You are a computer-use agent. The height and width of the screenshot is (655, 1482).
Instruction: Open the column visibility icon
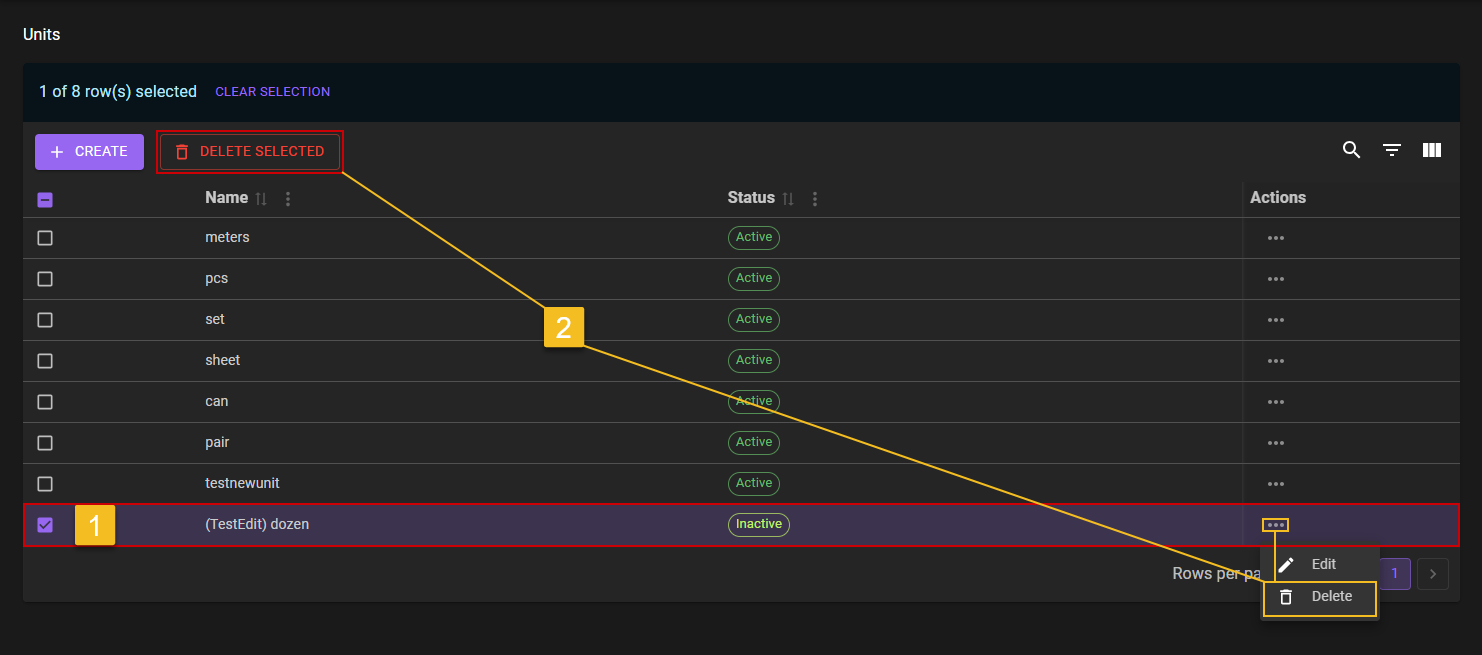(x=1431, y=150)
